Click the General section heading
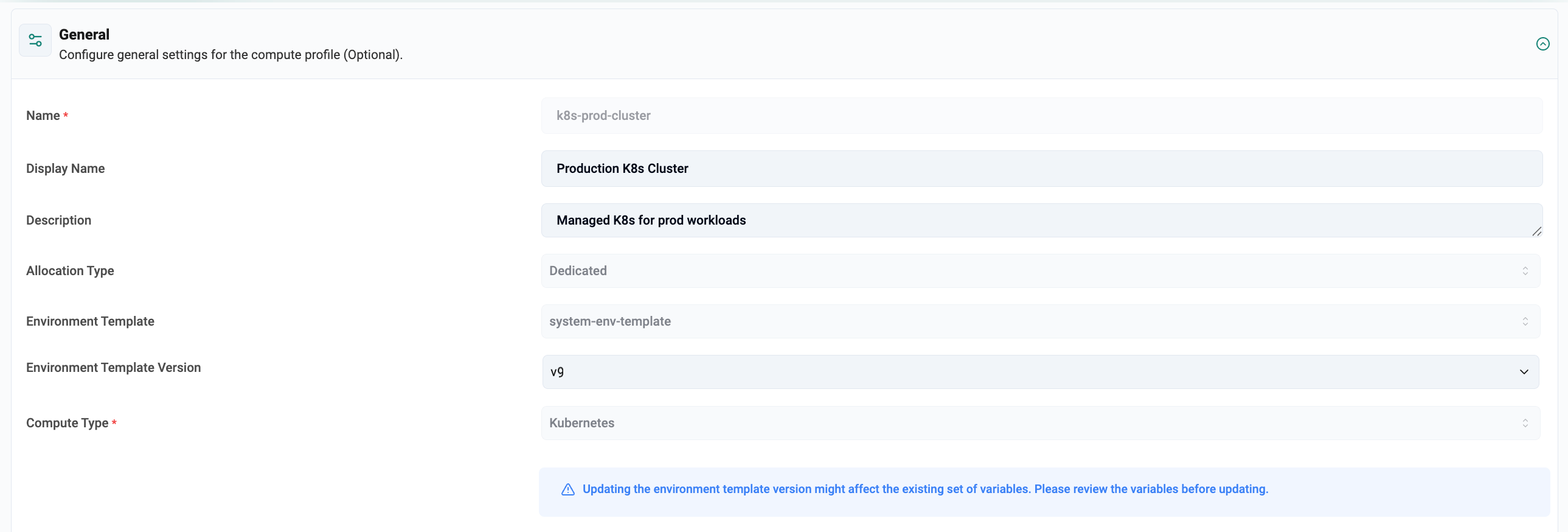The image size is (1568, 532). pos(84,35)
